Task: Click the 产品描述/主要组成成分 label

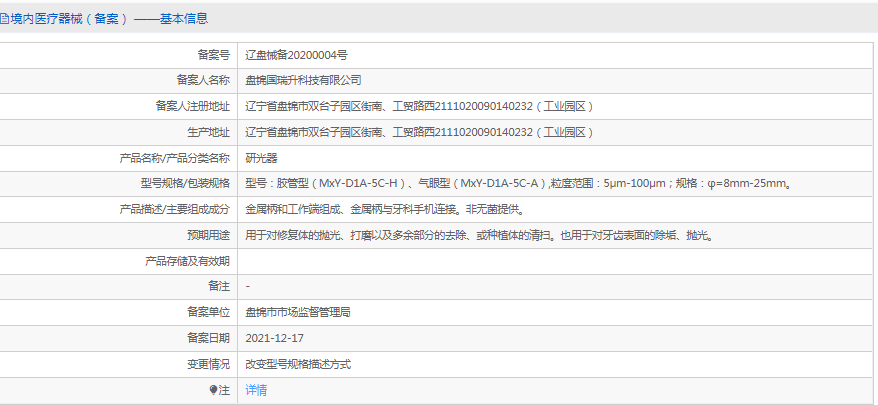Action: [x=175, y=210]
